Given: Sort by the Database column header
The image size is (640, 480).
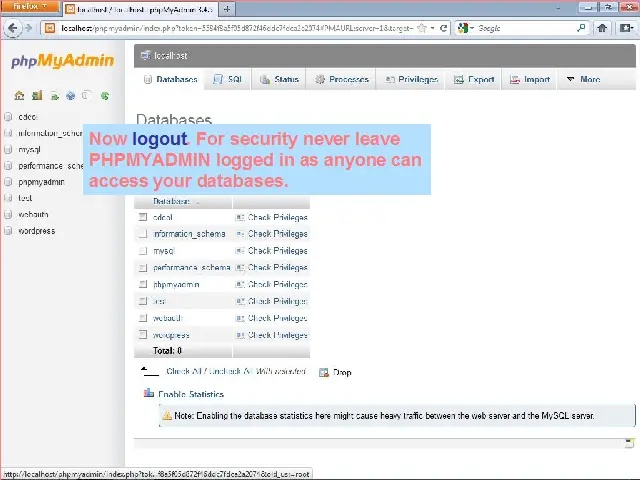Looking at the screenshot, I should pos(171,201).
